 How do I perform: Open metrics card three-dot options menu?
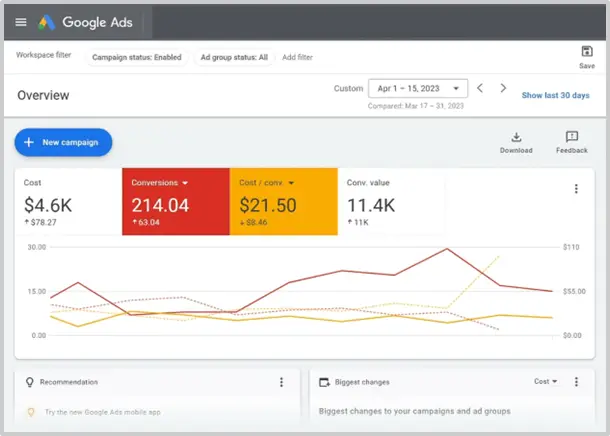(576, 189)
